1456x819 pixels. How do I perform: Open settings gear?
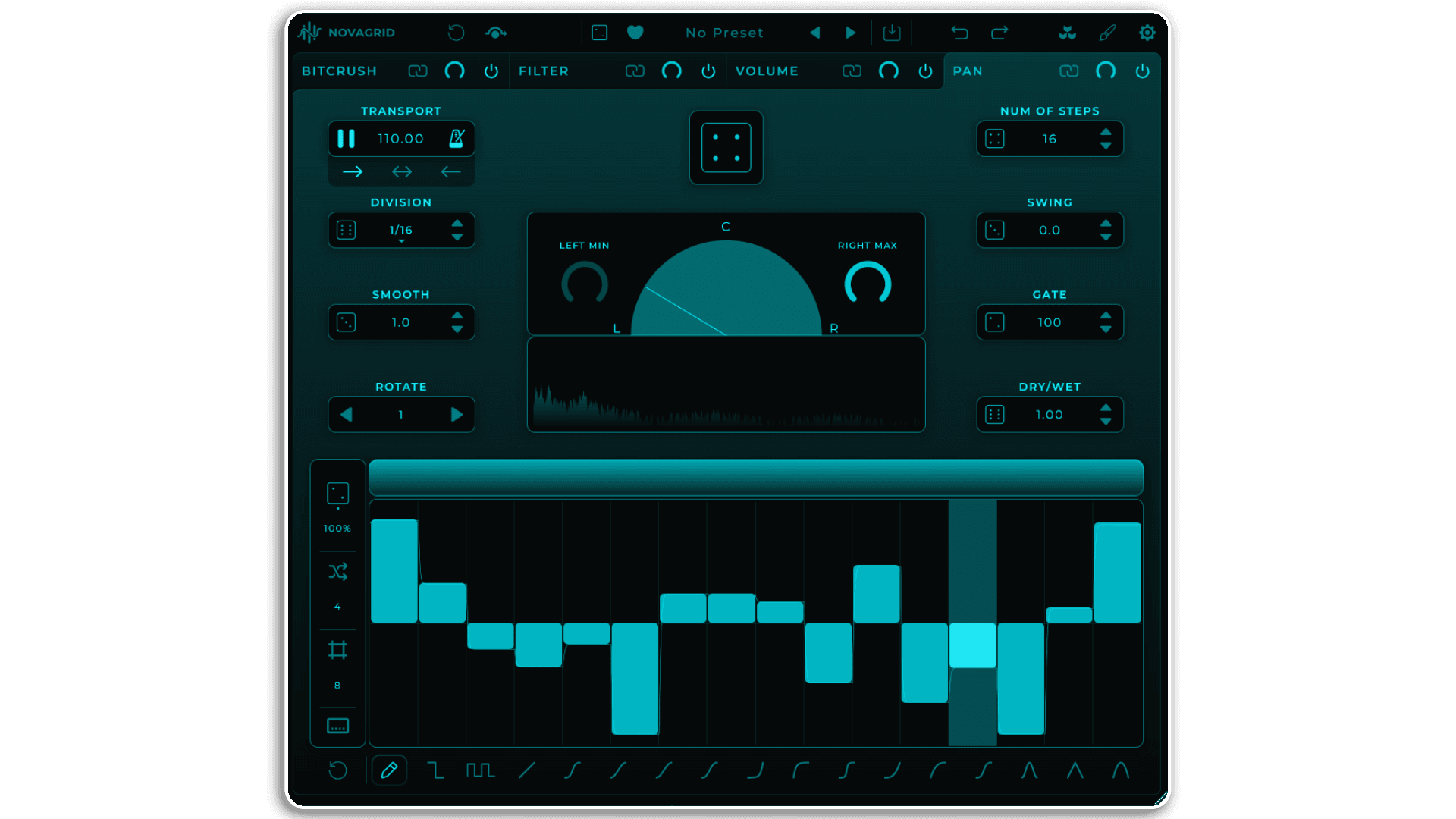coord(1147,33)
